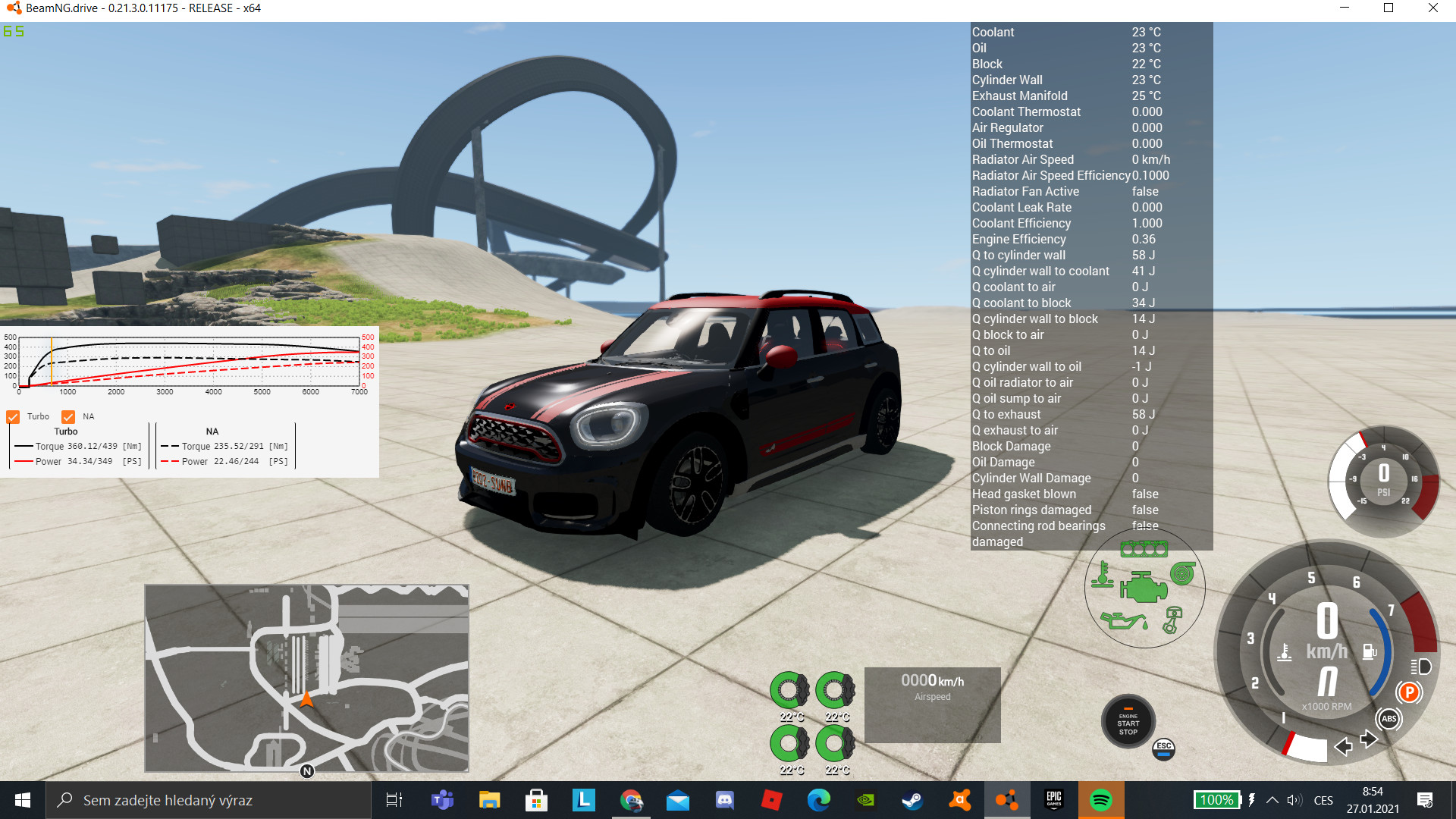Viewport: 1456px width, 819px height.
Task: Open BeamNG.drive from the taskbar
Action: (1007, 799)
